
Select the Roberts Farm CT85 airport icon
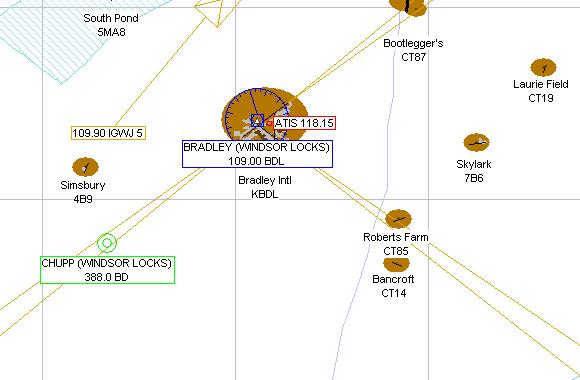point(398,219)
